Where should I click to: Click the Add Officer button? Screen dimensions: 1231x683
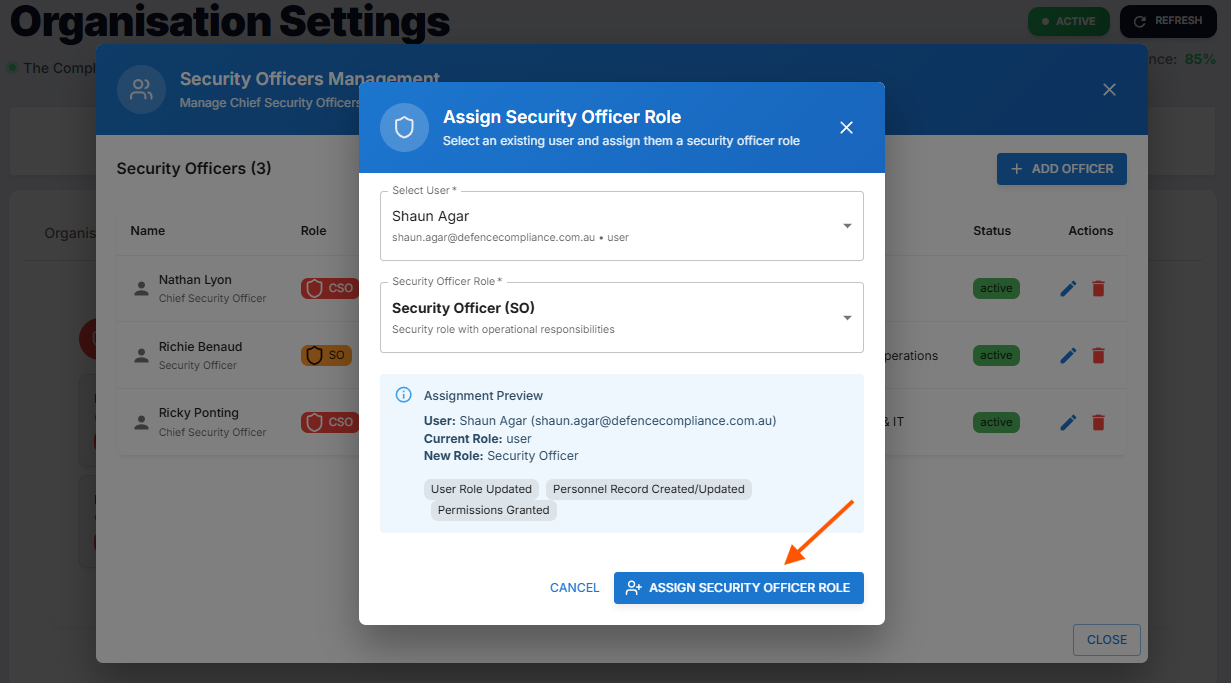1061,169
